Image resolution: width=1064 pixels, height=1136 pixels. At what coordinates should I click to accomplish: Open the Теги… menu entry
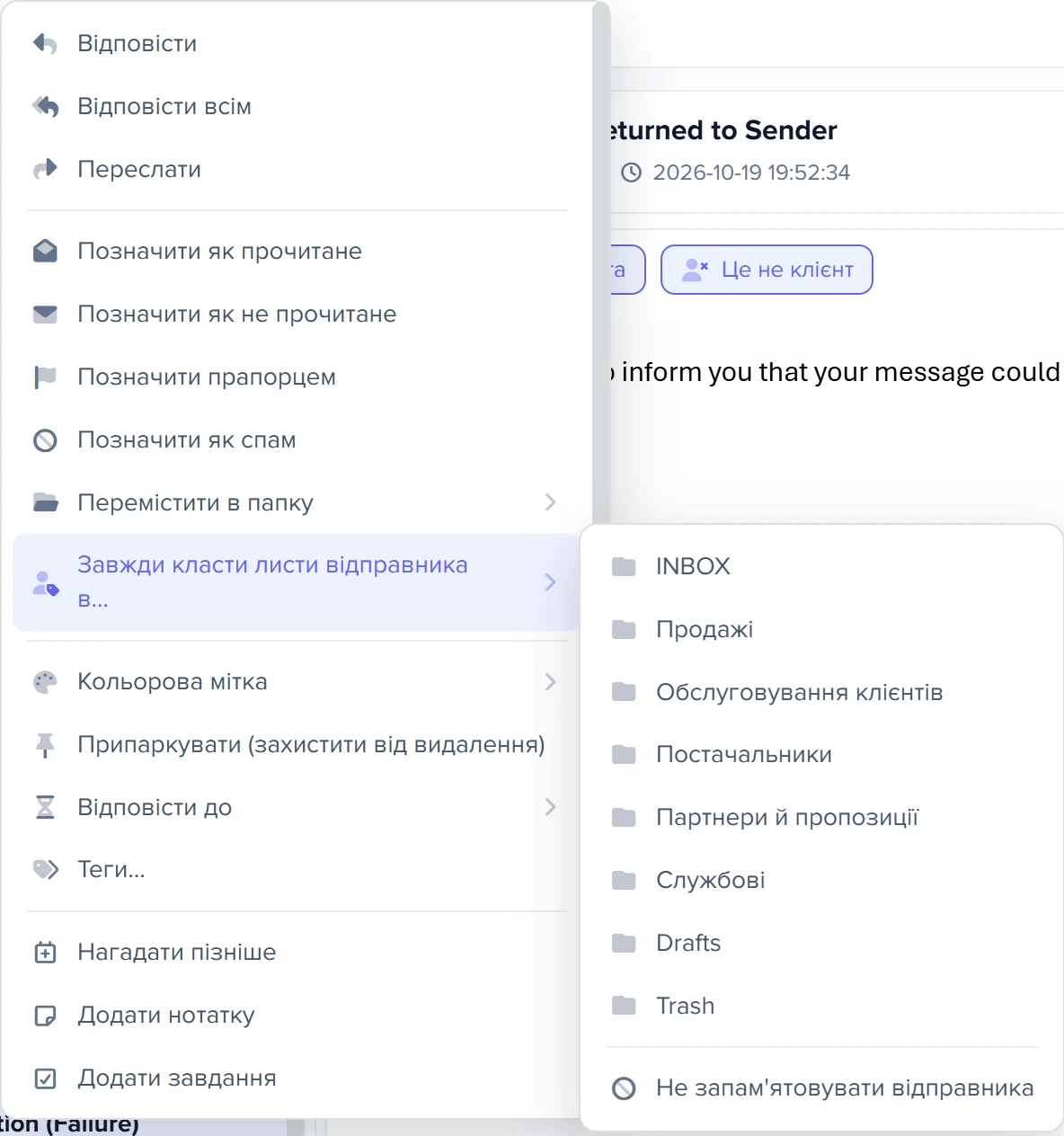tap(297, 869)
